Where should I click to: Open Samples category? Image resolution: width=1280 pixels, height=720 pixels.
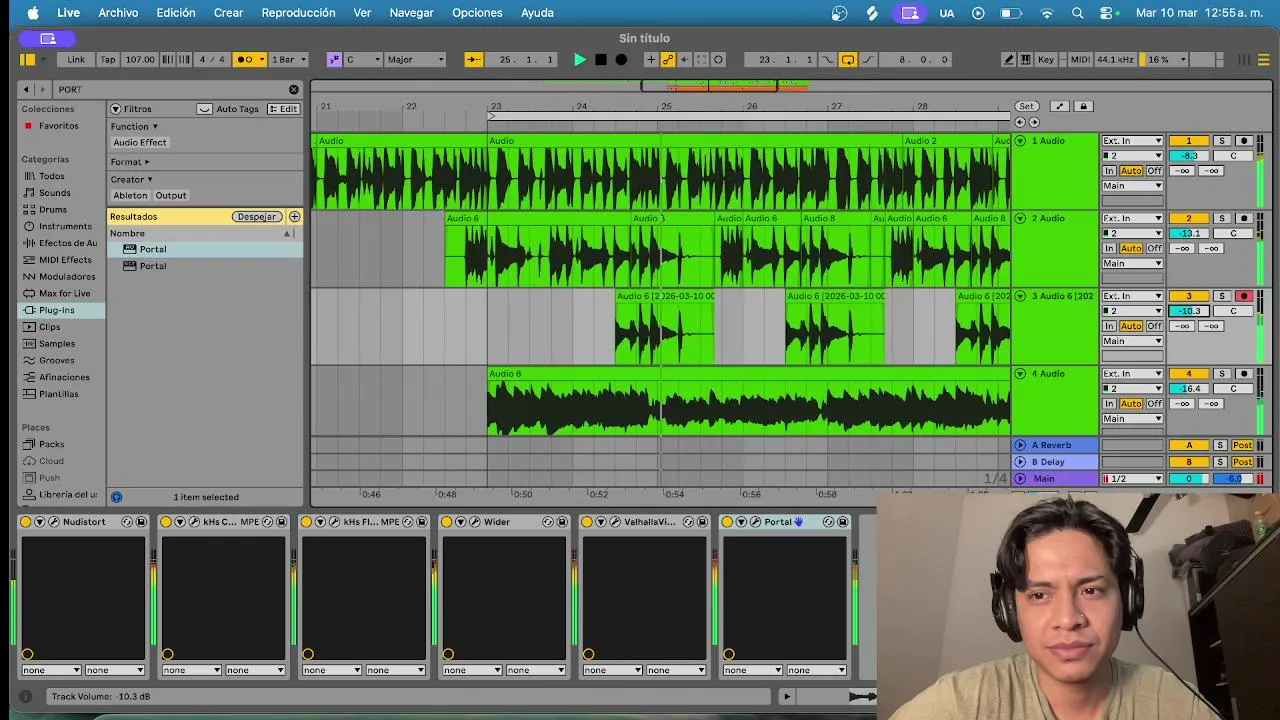(57, 344)
